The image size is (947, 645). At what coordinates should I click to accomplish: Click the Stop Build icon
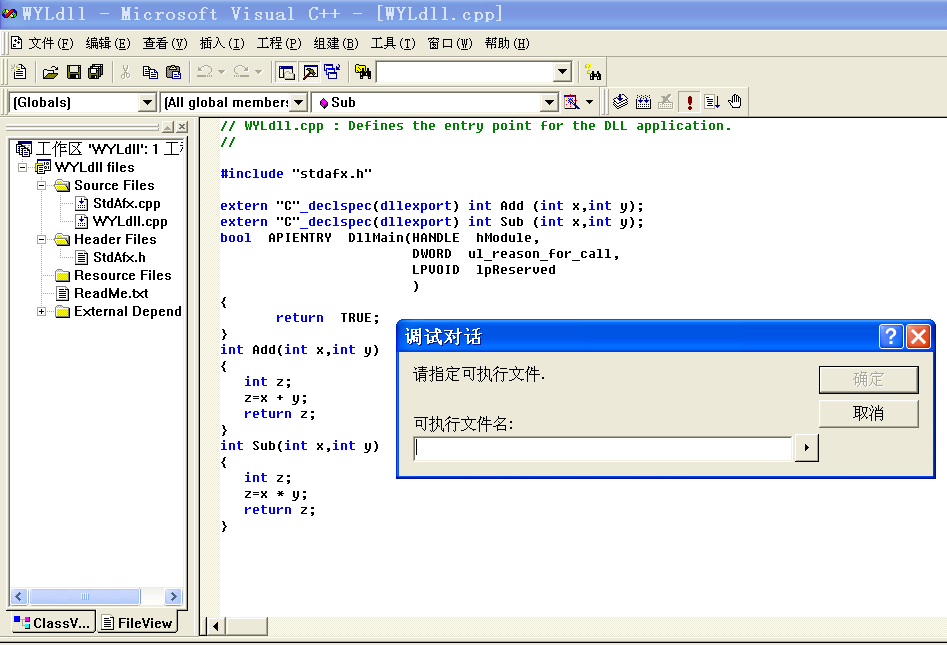(x=666, y=101)
